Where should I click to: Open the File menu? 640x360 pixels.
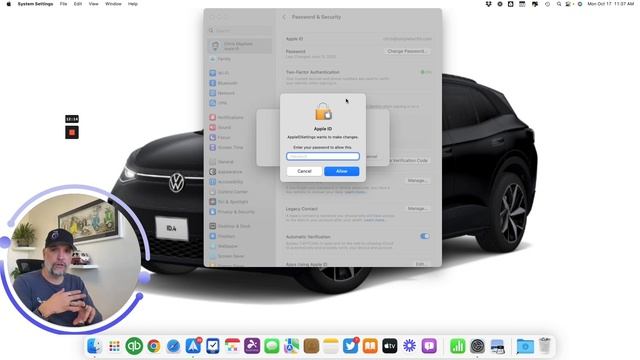click(63, 4)
